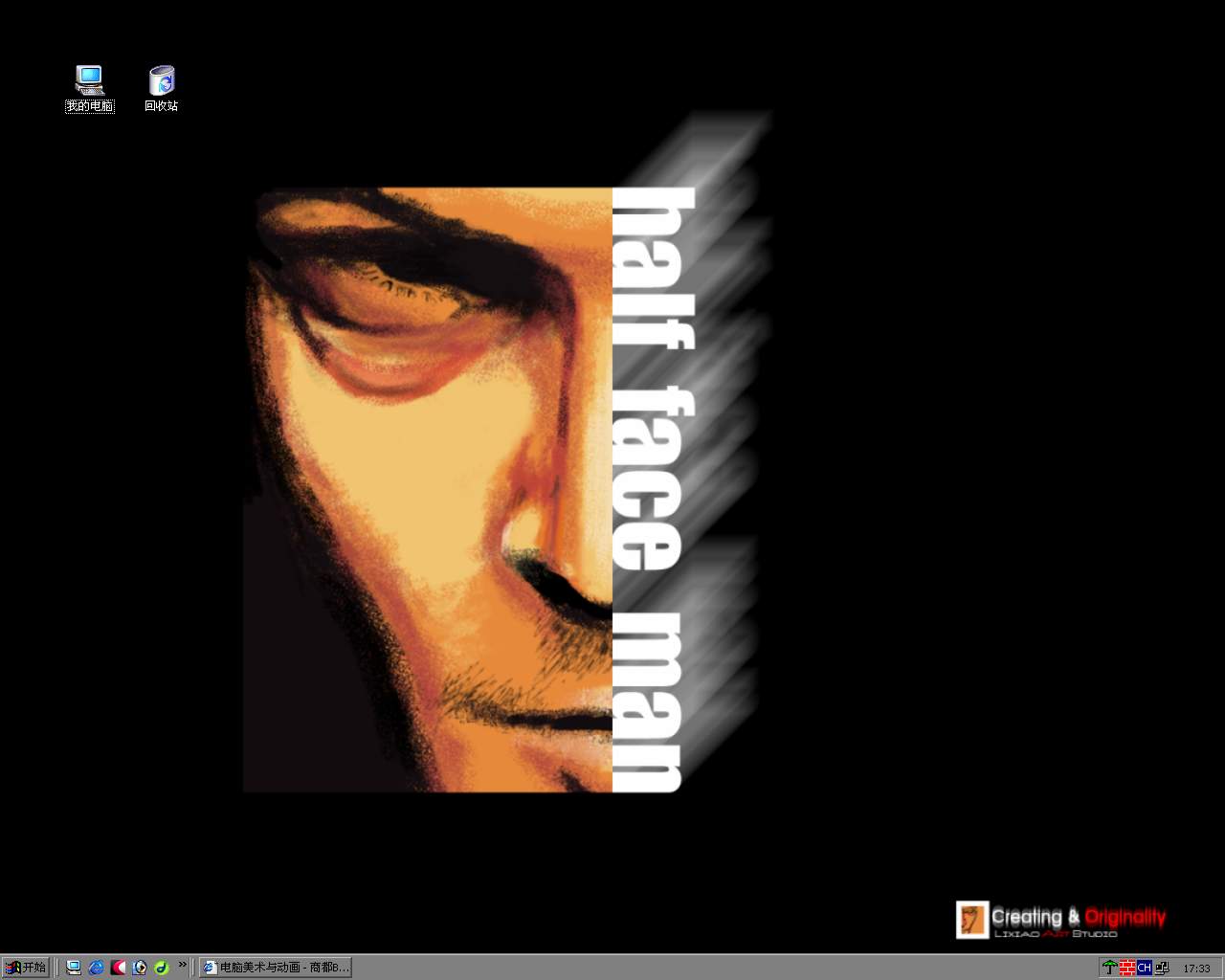Select the 我的电脑 desktop icon

point(89,89)
